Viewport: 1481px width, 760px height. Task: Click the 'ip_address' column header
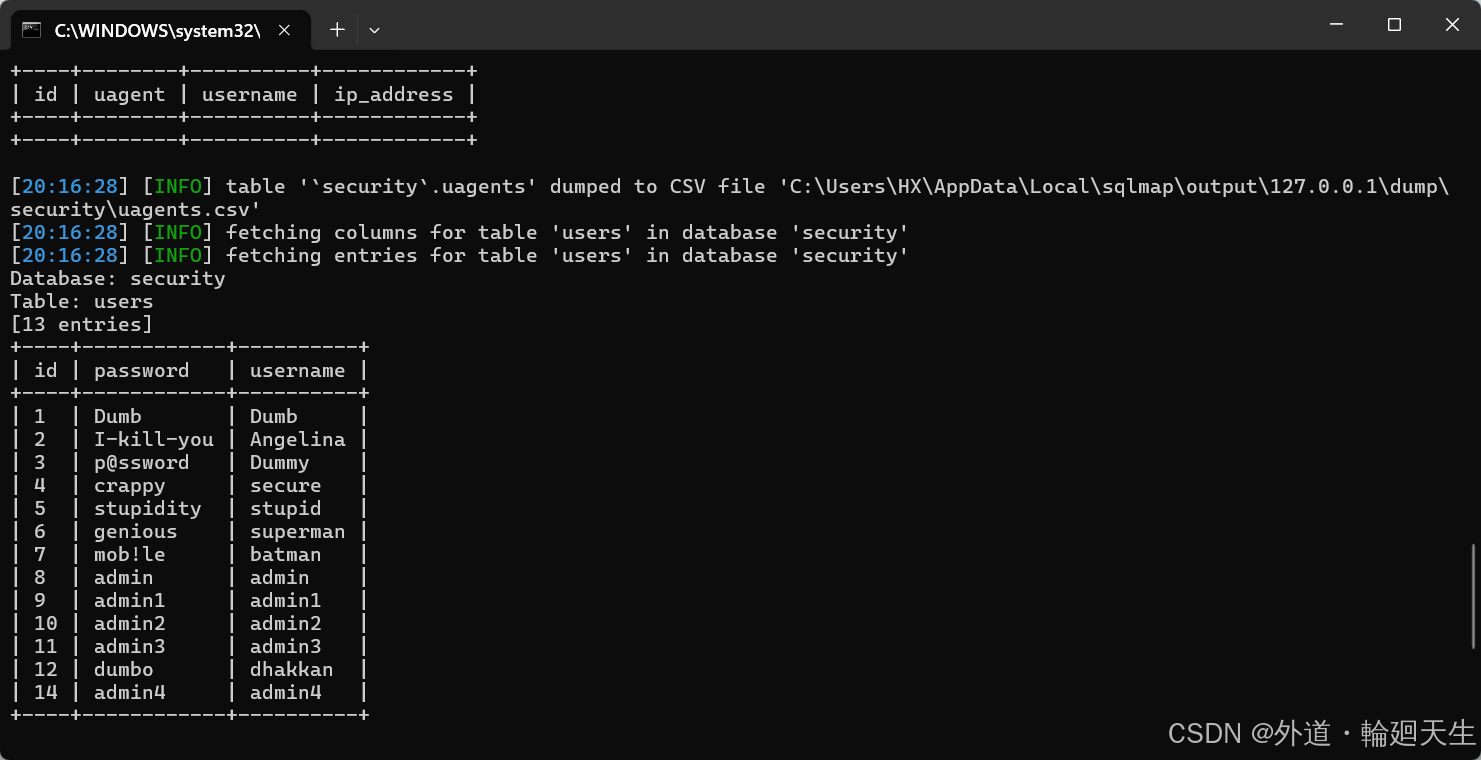pos(393,94)
